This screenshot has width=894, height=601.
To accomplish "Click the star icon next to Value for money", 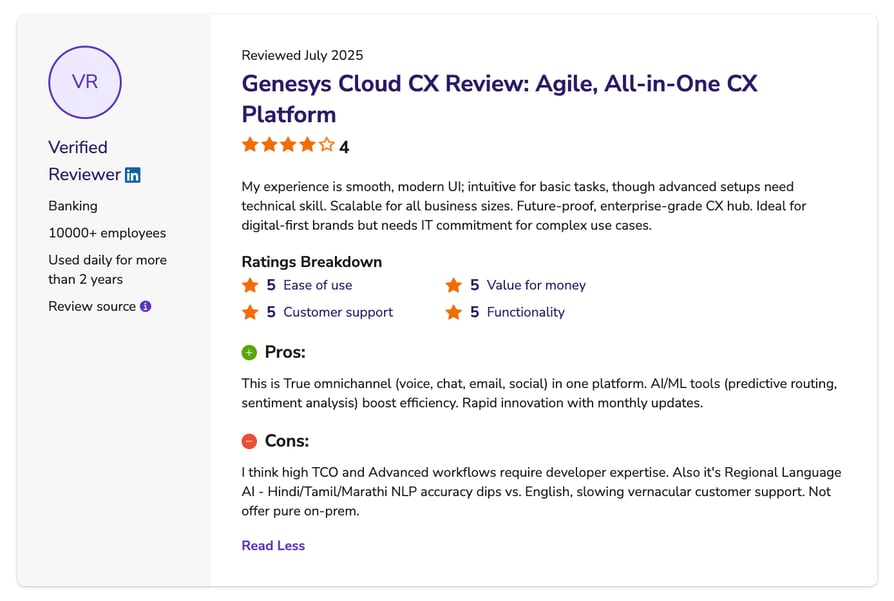I will coord(453,285).
